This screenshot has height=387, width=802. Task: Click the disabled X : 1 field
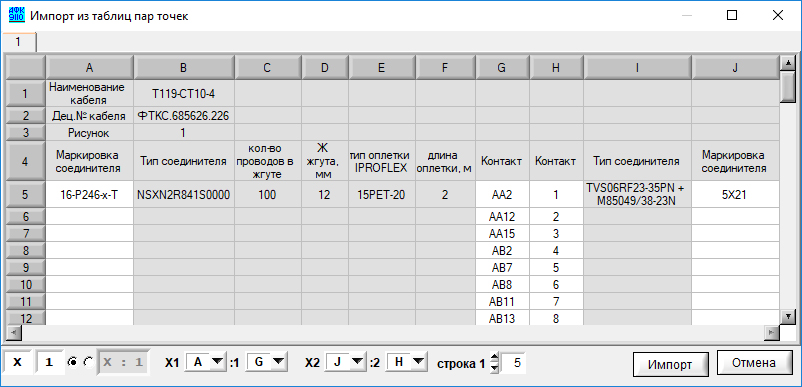pos(123,362)
